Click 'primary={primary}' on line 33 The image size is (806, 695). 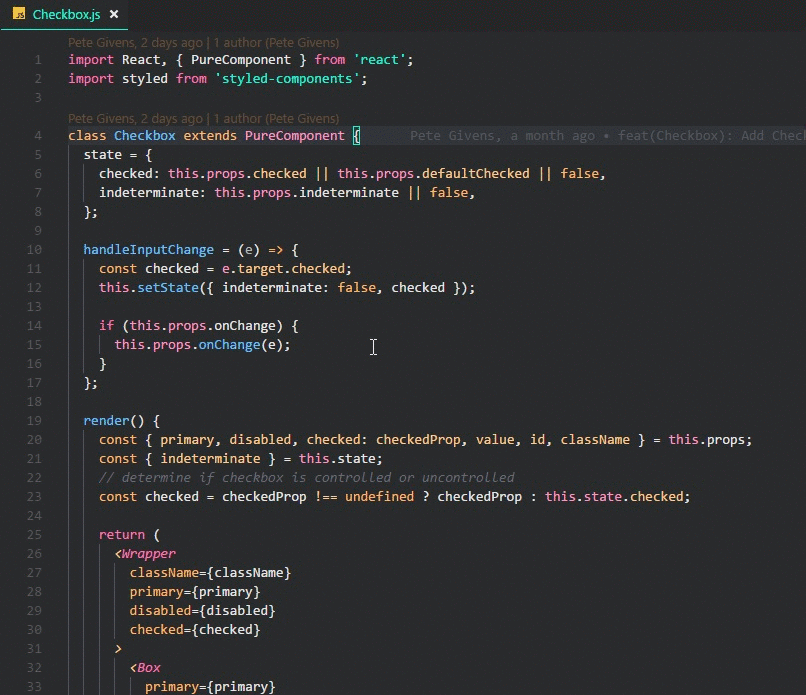click(210, 687)
